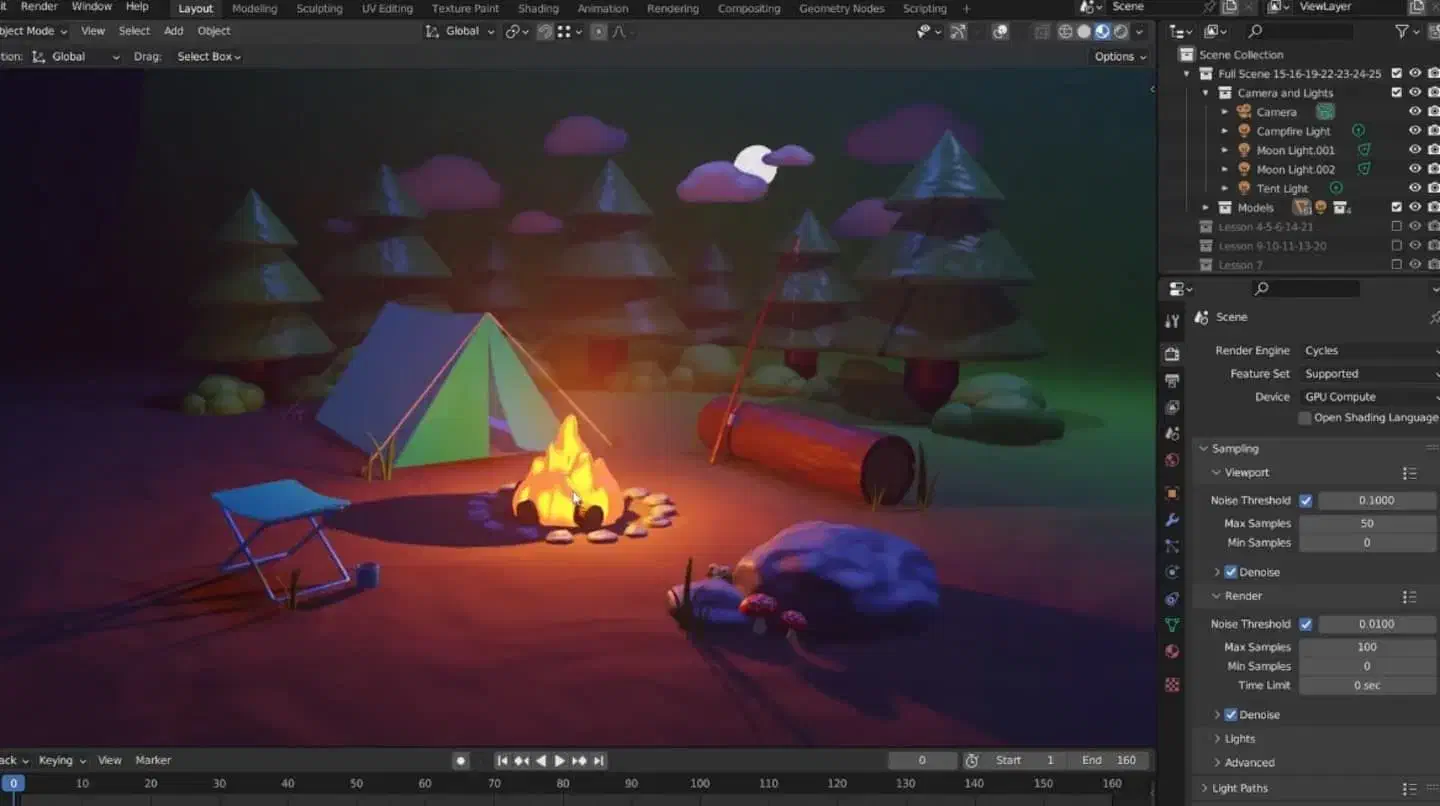Jump to the timeline's last frame
The image size is (1440, 806).
599,761
